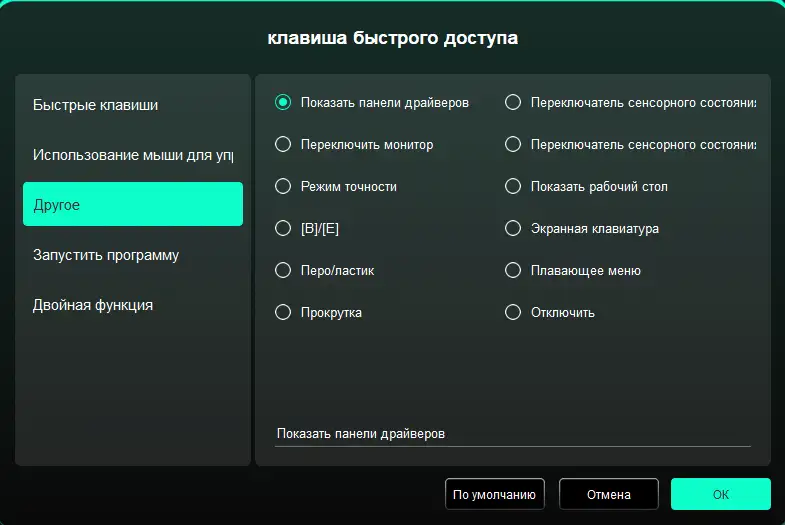This screenshot has width=785, height=525.
Task: Select the Показать панели драйверов radio option
Action: tap(283, 102)
